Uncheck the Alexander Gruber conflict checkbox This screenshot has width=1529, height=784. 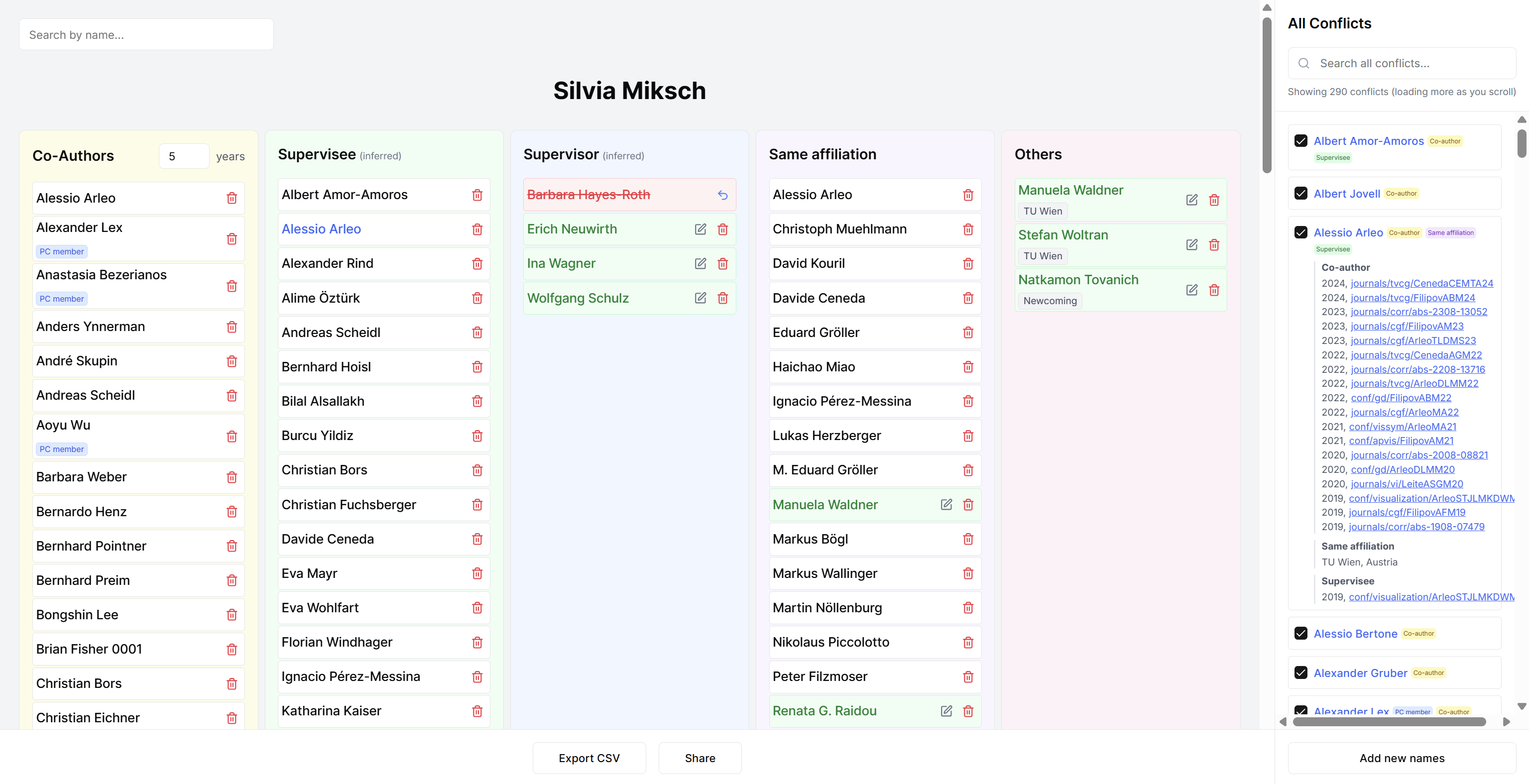tap(1300, 672)
